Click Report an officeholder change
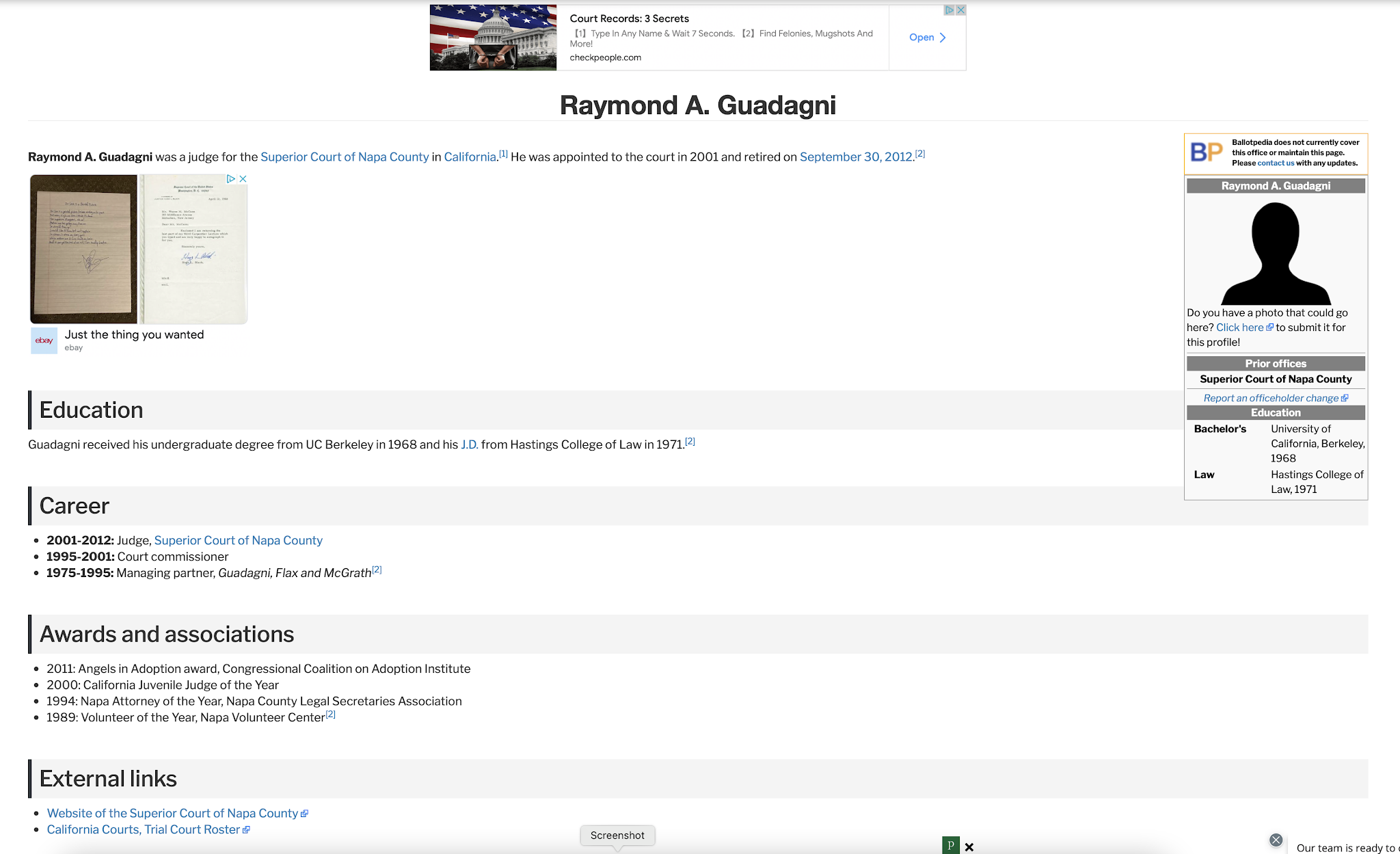The width and height of the screenshot is (1400, 854). pos(1271,398)
